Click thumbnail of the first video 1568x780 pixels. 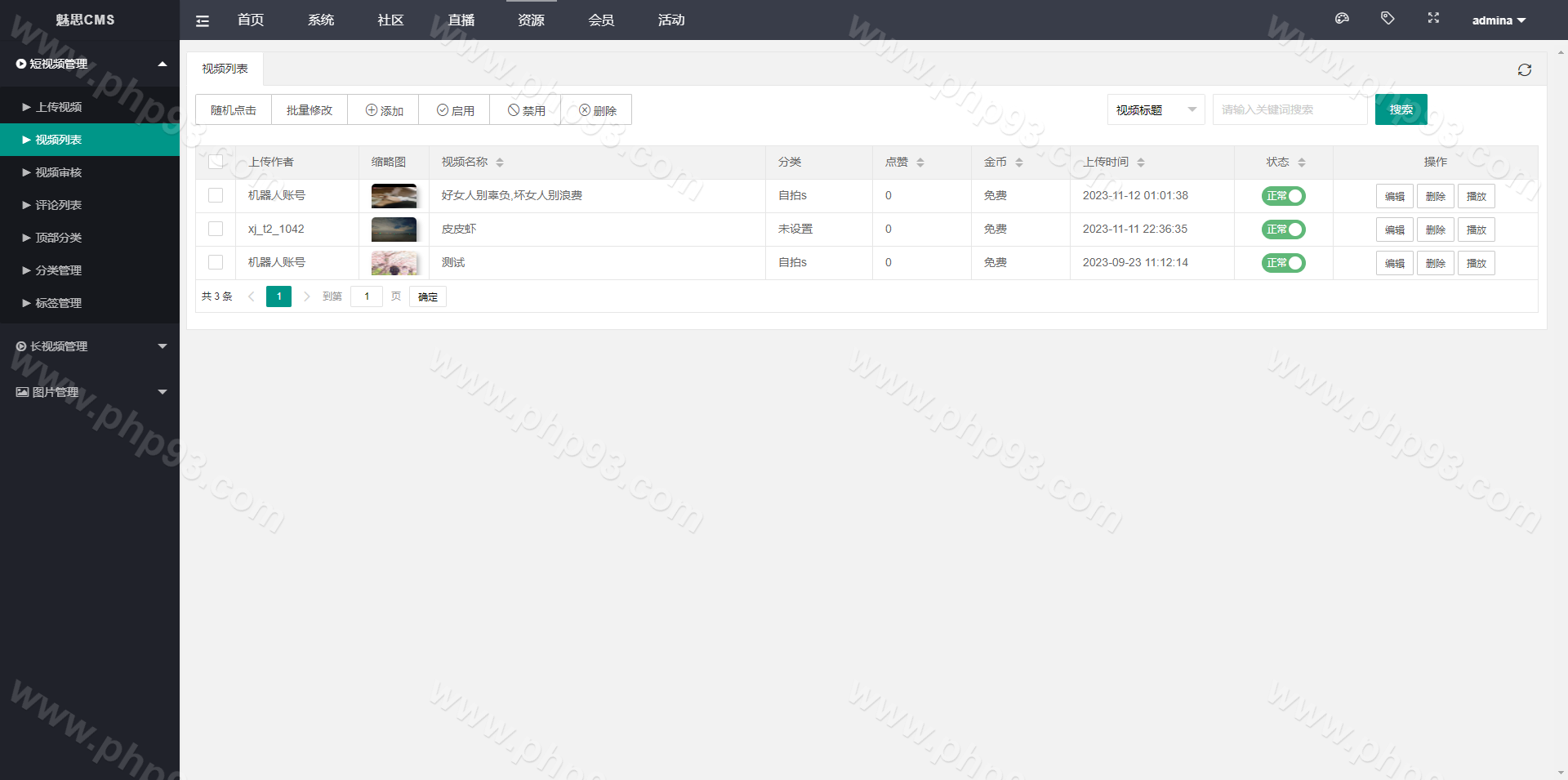click(x=394, y=196)
